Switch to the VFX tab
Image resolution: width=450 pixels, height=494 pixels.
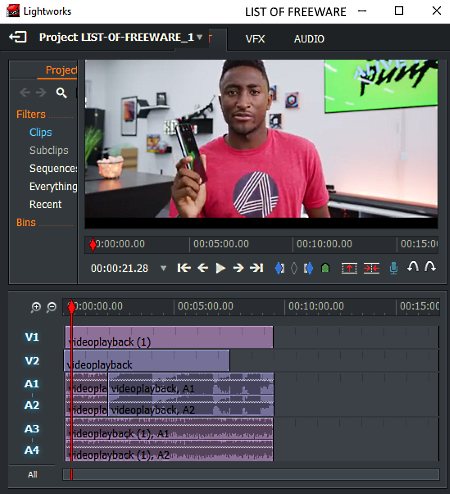tap(255, 39)
